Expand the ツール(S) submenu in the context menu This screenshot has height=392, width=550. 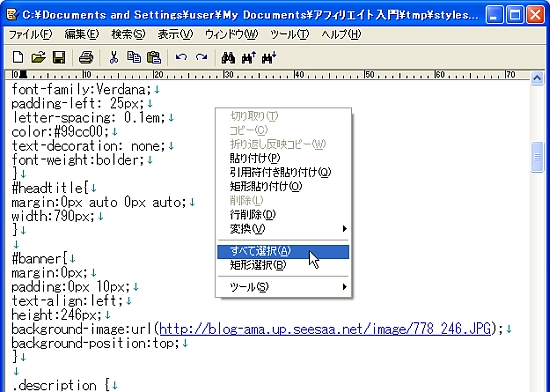click(x=283, y=287)
